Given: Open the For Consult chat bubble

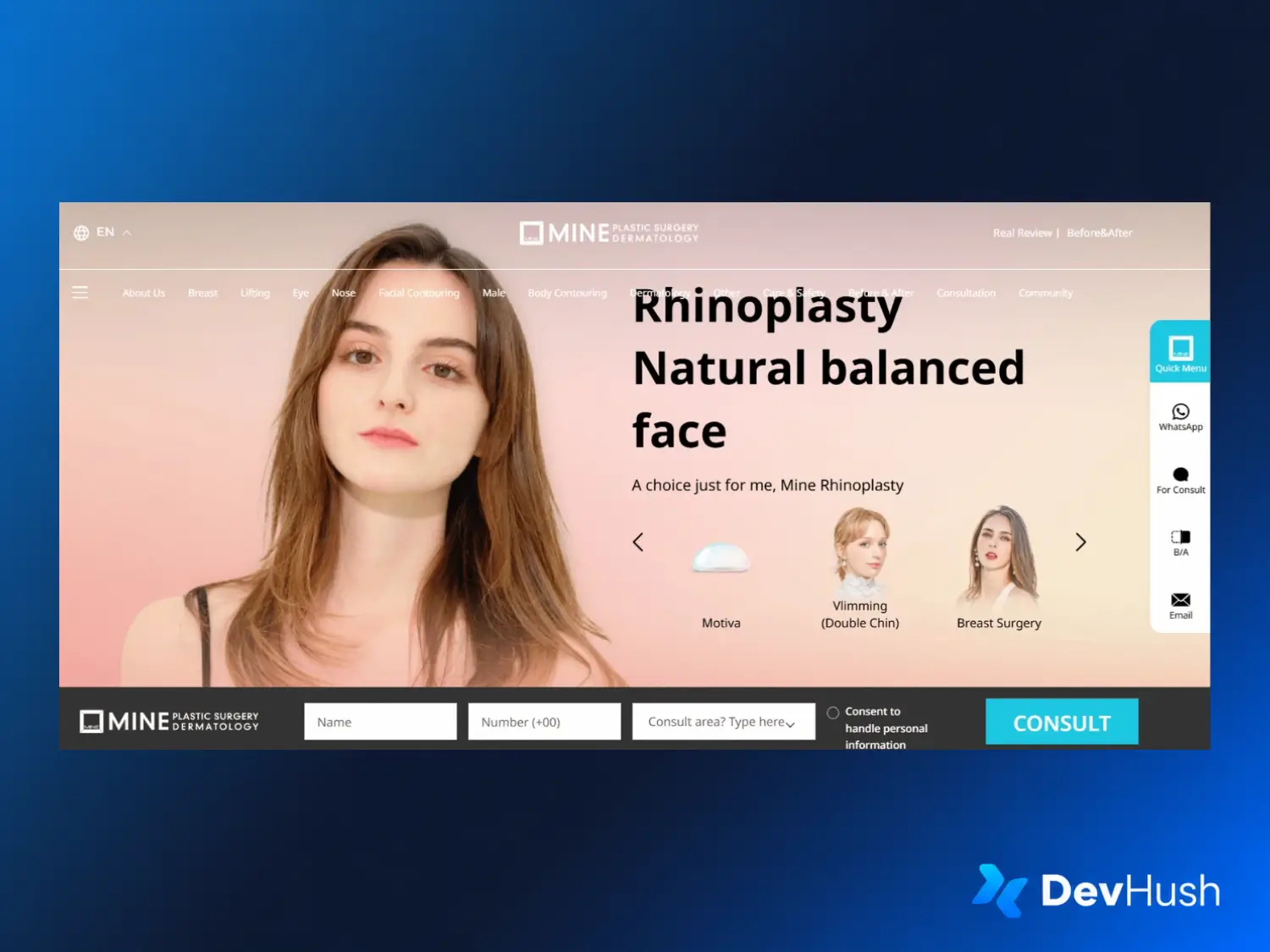Looking at the screenshot, I should pos(1180,480).
